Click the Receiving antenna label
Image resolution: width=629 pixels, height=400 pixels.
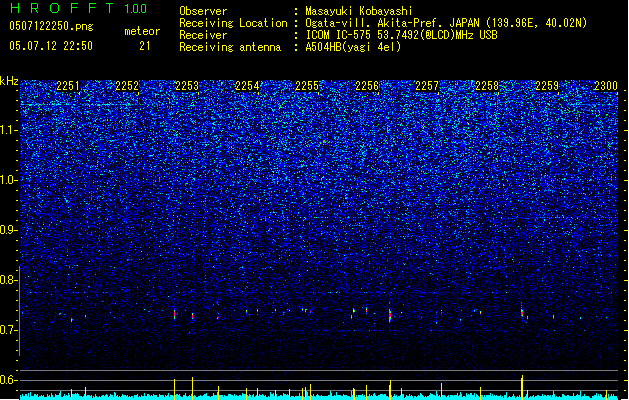coord(230,47)
